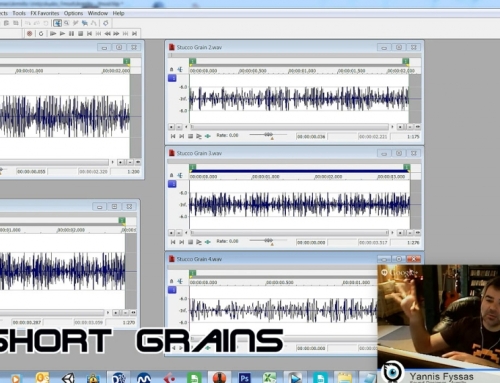Click green scrub icon in Stucco Grain 2
Screen dimensions: 500x383
tap(208, 136)
